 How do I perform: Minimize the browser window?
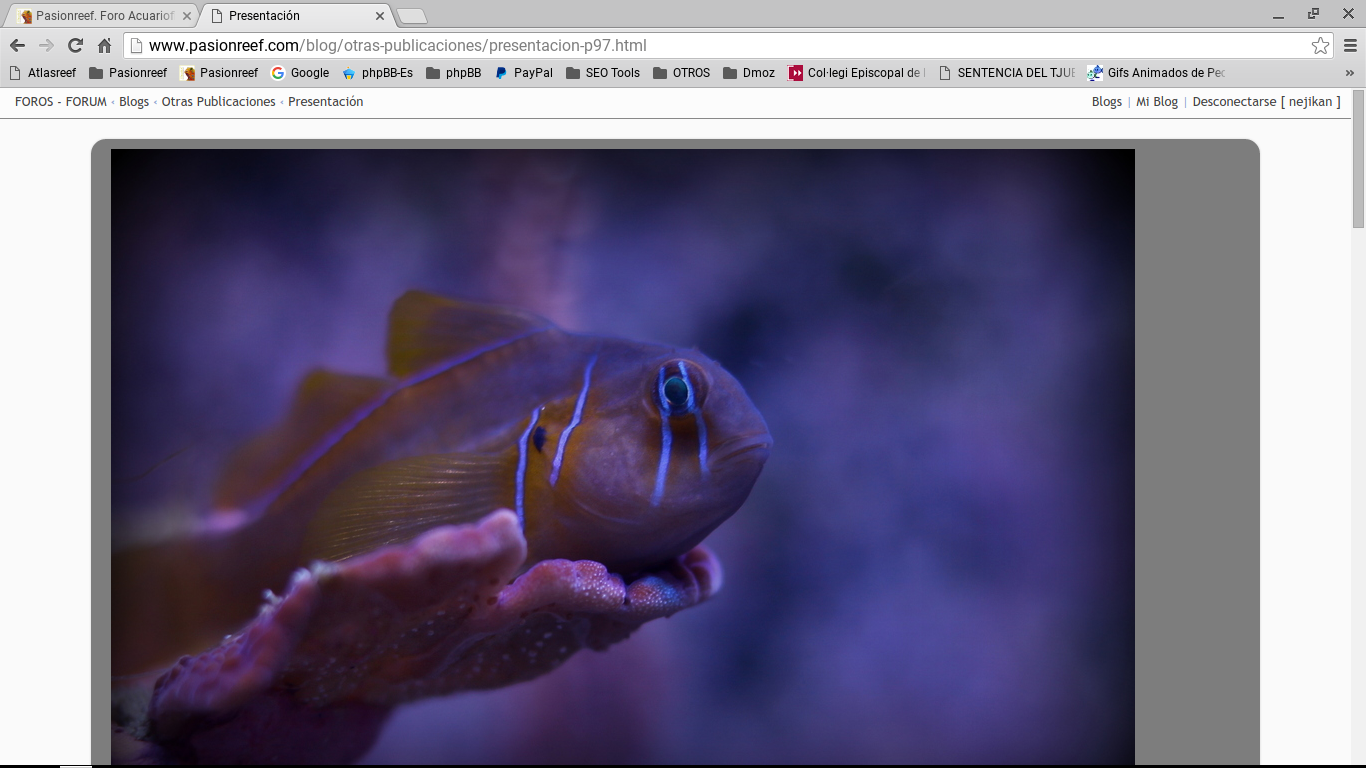tap(1280, 15)
